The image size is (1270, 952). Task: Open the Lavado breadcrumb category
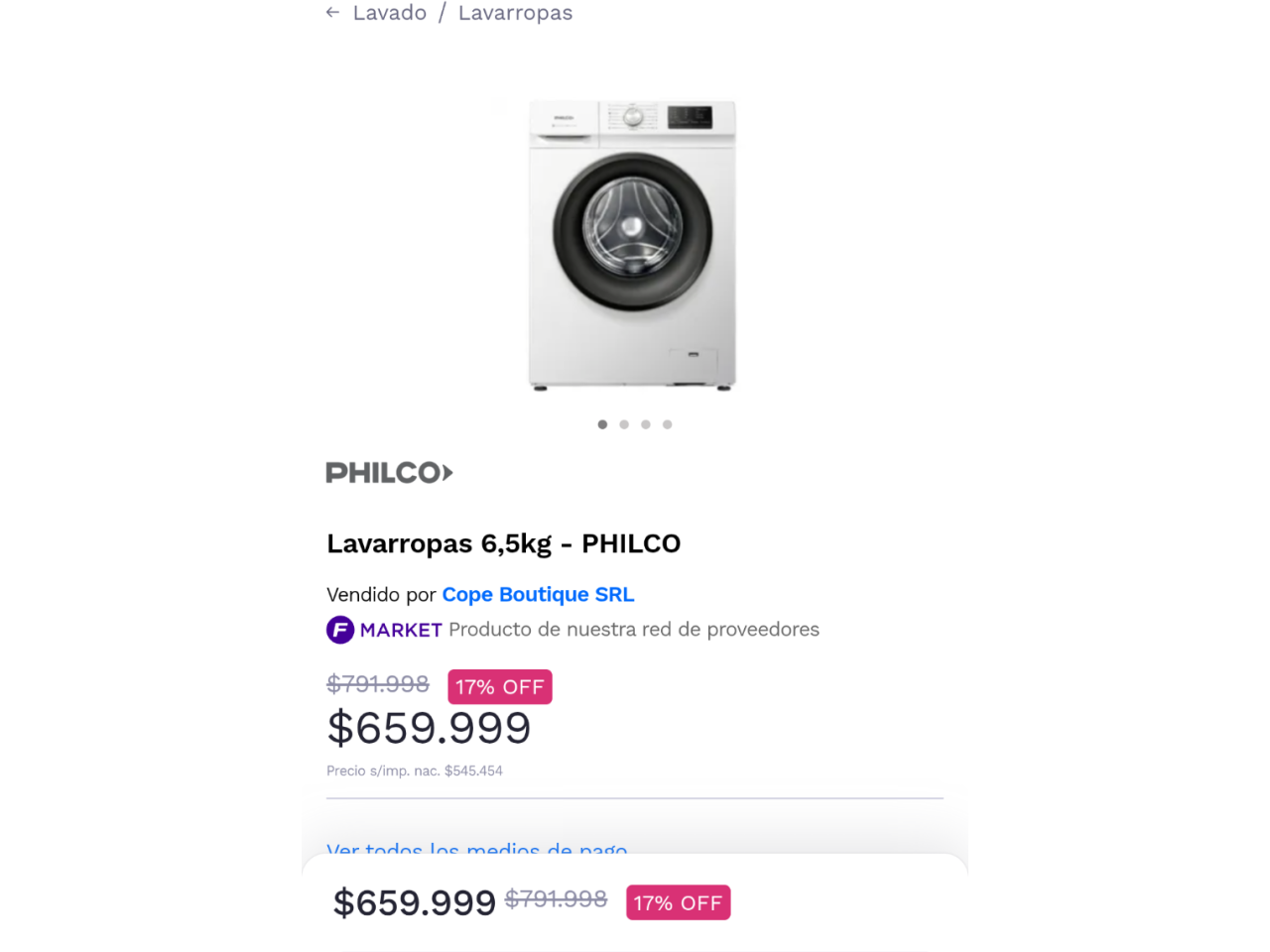[x=390, y=13]
